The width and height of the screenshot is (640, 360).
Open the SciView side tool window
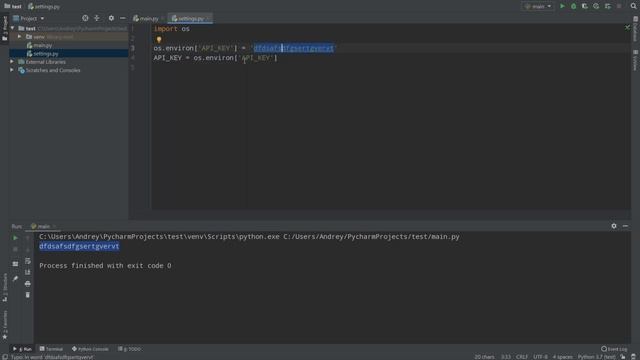[x=636, y=60]
